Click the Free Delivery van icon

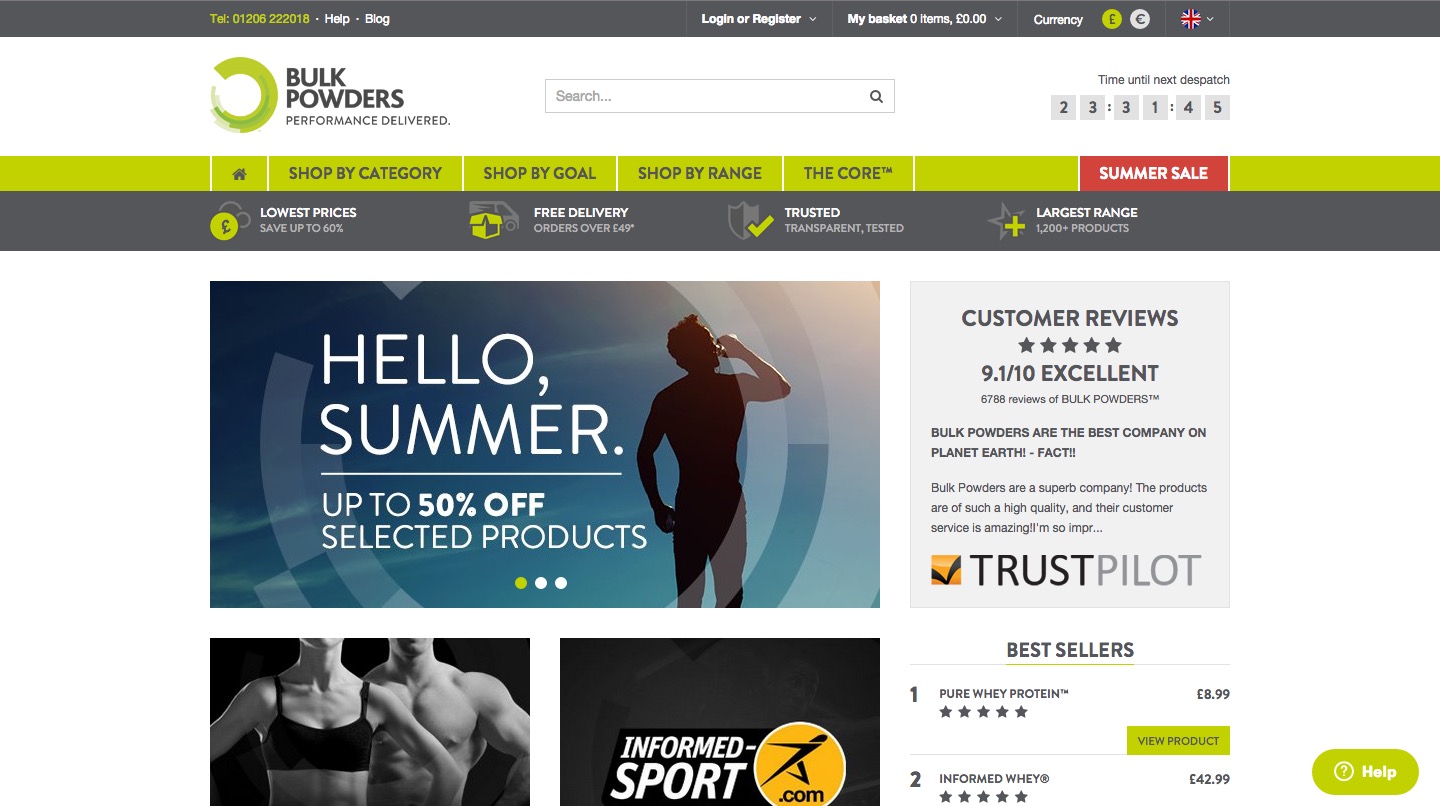[x=494, y=220]
